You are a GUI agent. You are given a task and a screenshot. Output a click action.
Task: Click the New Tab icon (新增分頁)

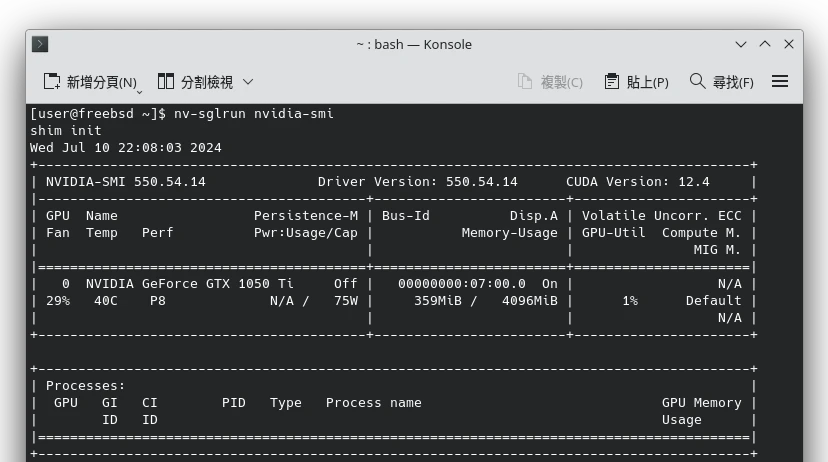[x=52, y=81]
